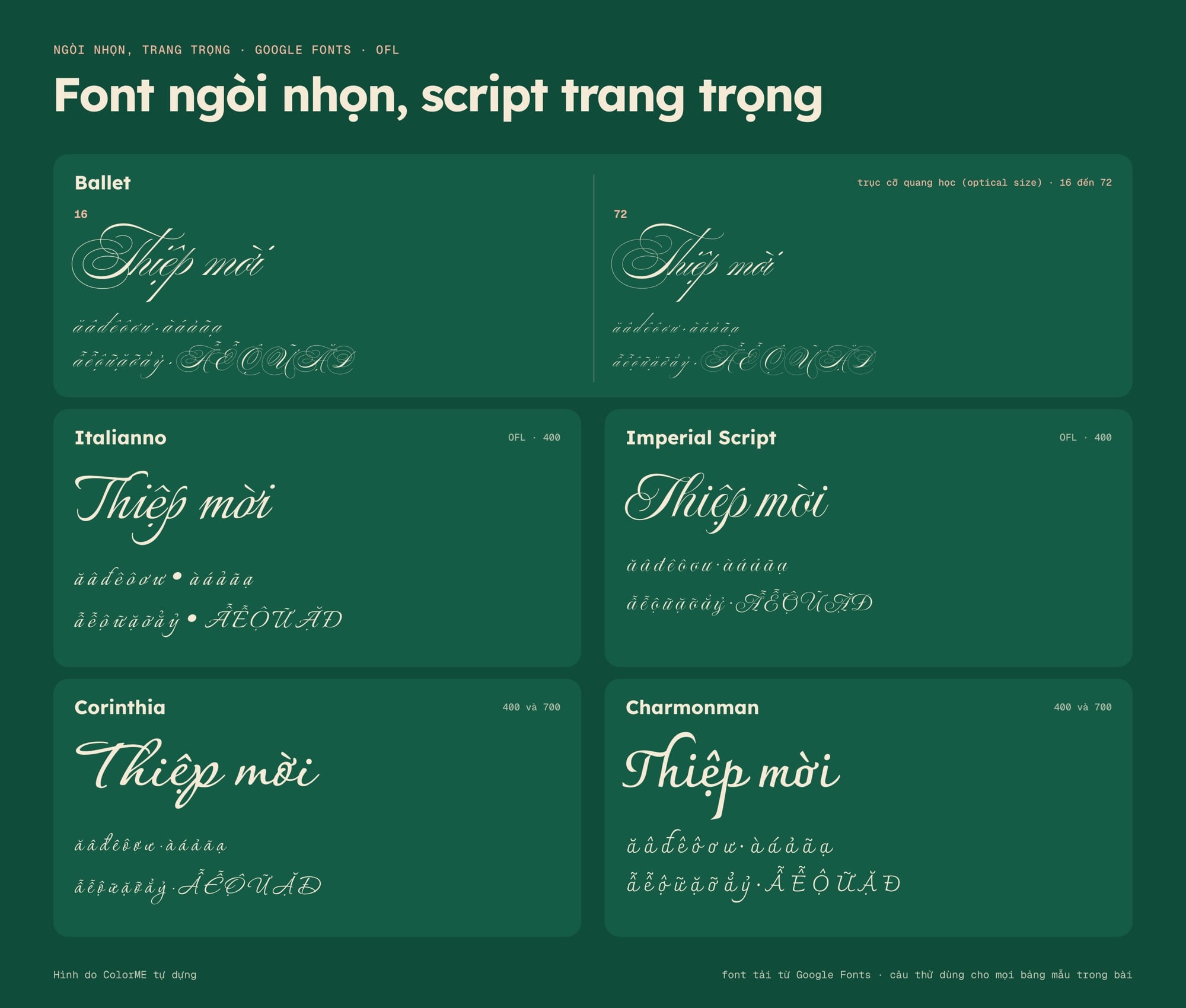Click the Charmonman "Thiệp mời" sample
1186x1008 pixels.
click(732, 776)
